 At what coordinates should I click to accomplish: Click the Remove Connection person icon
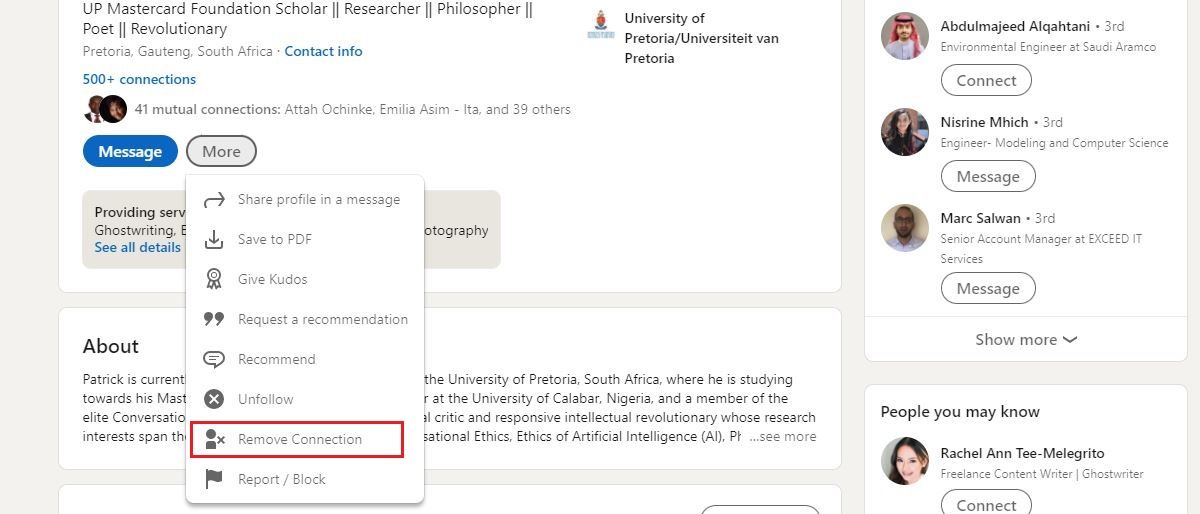[214, 439]
